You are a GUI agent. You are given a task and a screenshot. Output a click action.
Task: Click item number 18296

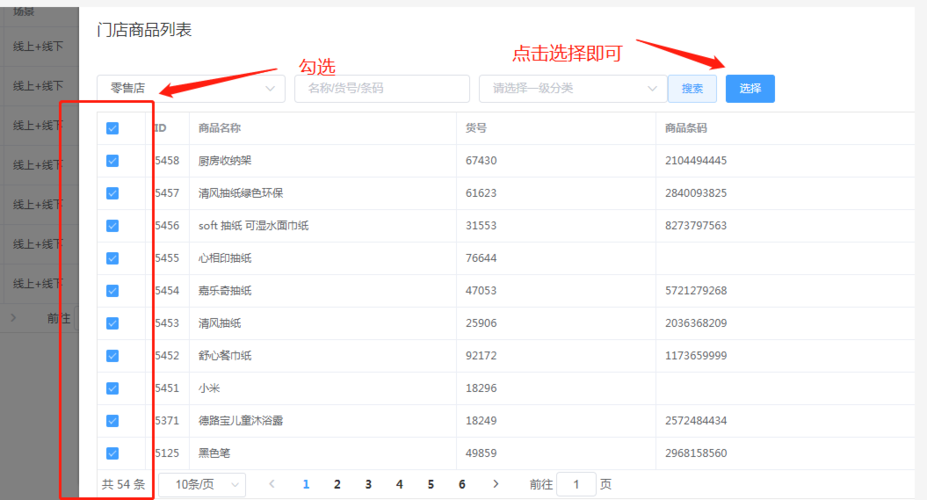tap(481, 388)
